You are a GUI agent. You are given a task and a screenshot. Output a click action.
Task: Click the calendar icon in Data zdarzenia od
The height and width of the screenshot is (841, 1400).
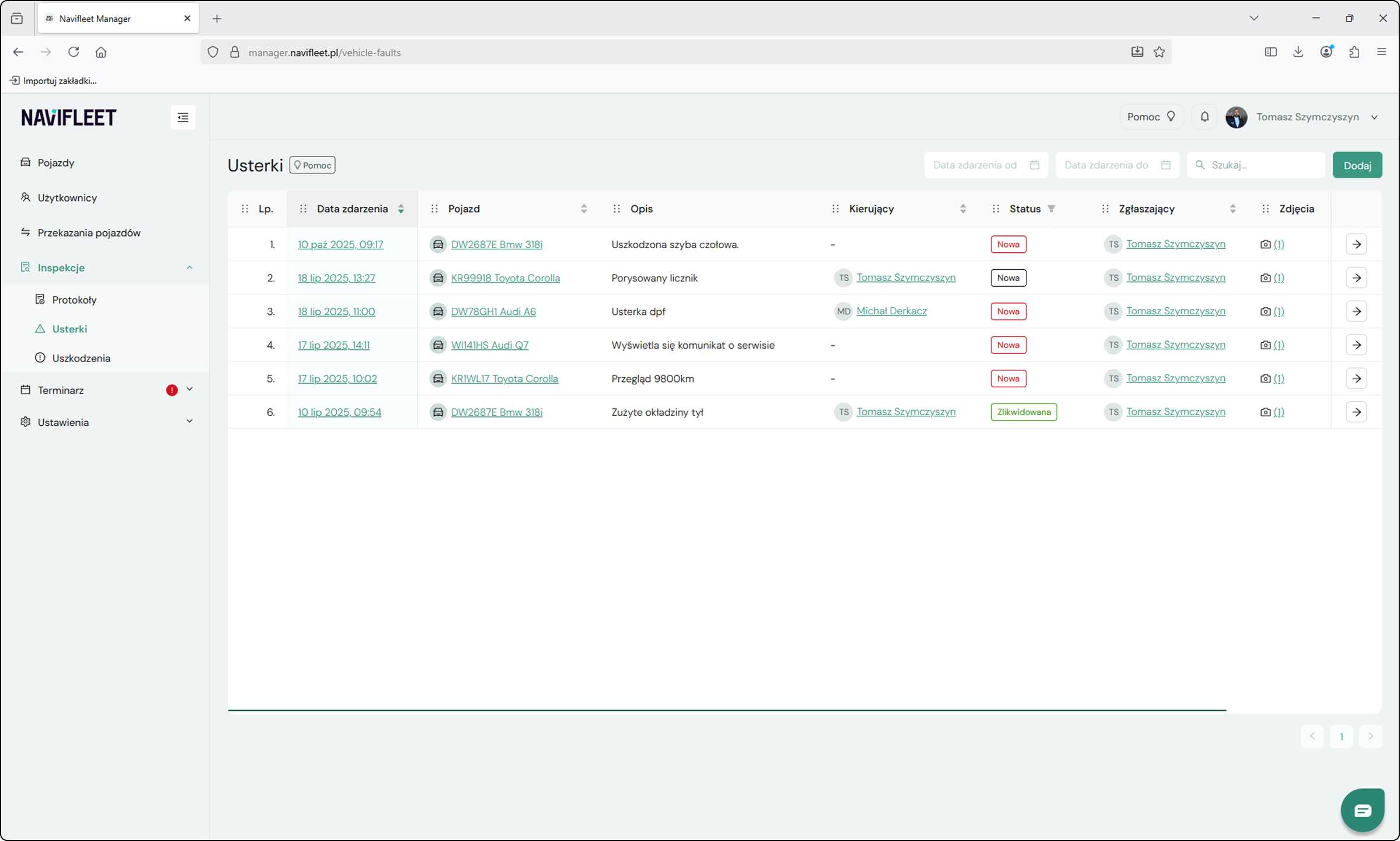pos(1035,165)
